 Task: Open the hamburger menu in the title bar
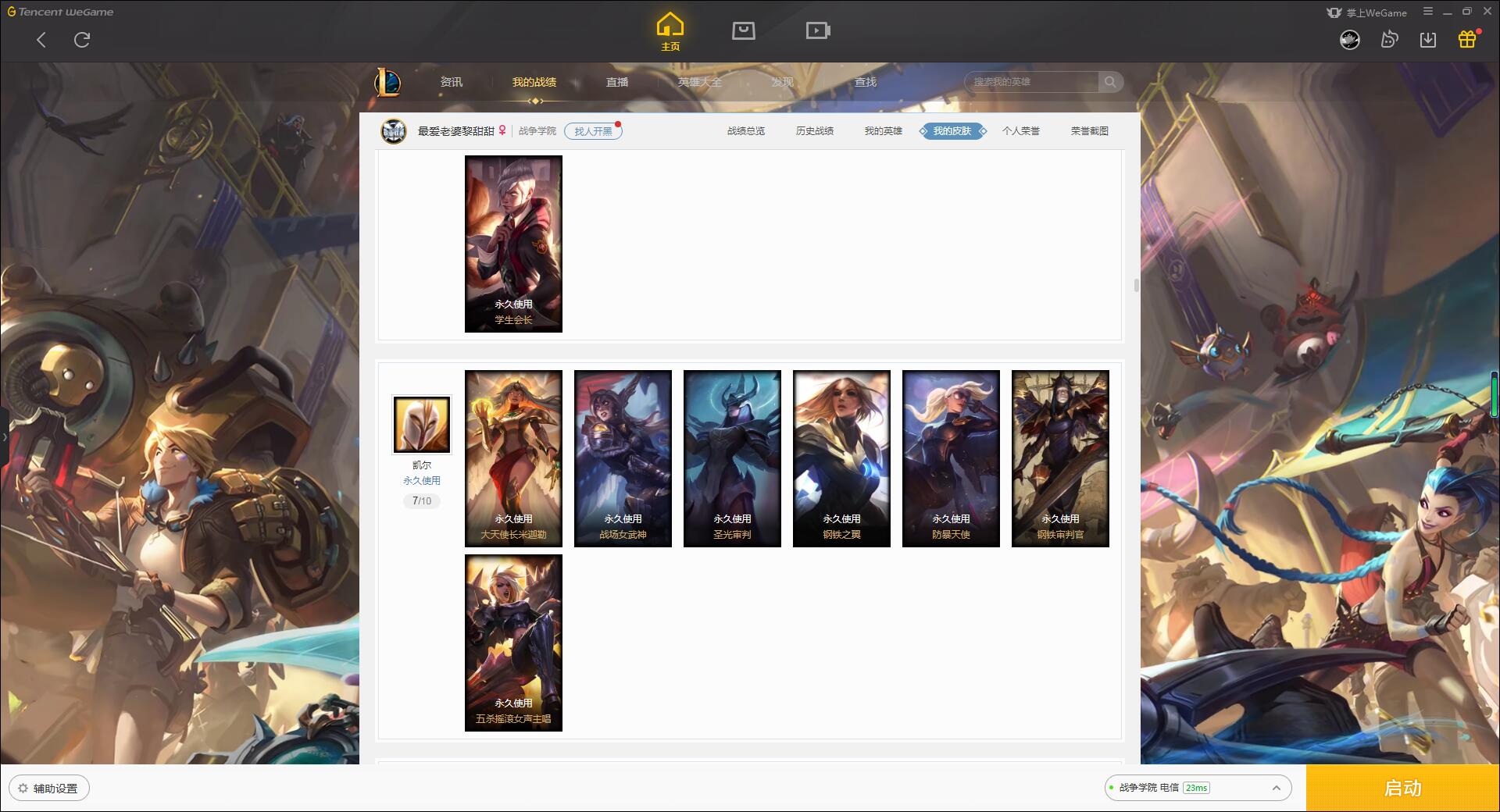tap(1428, 12)
